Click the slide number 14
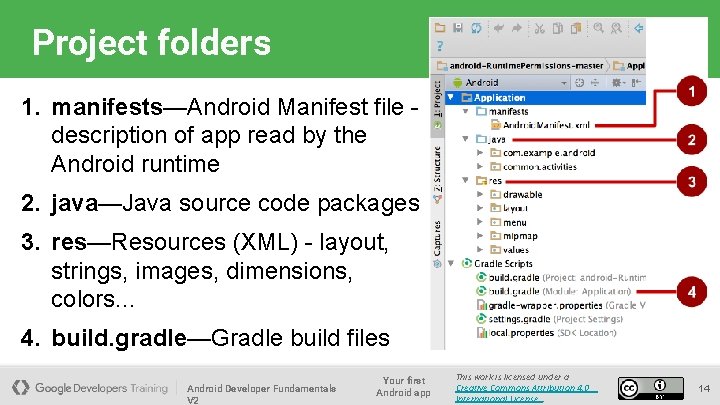The height and width of the screenshot is (405, 720). [704, 388]
